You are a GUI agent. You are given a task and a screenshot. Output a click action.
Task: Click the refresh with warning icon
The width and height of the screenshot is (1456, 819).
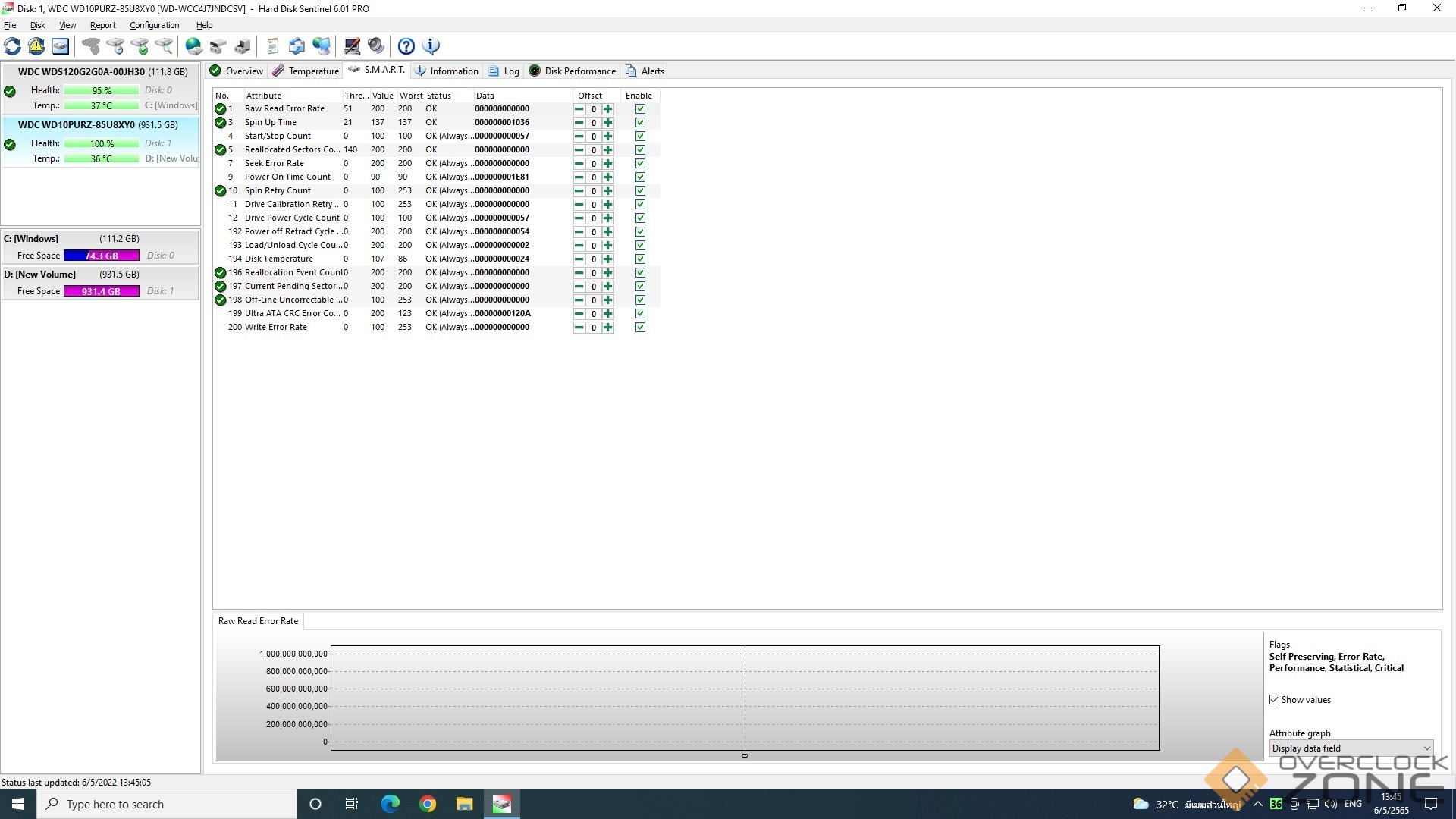coord(36,46)
